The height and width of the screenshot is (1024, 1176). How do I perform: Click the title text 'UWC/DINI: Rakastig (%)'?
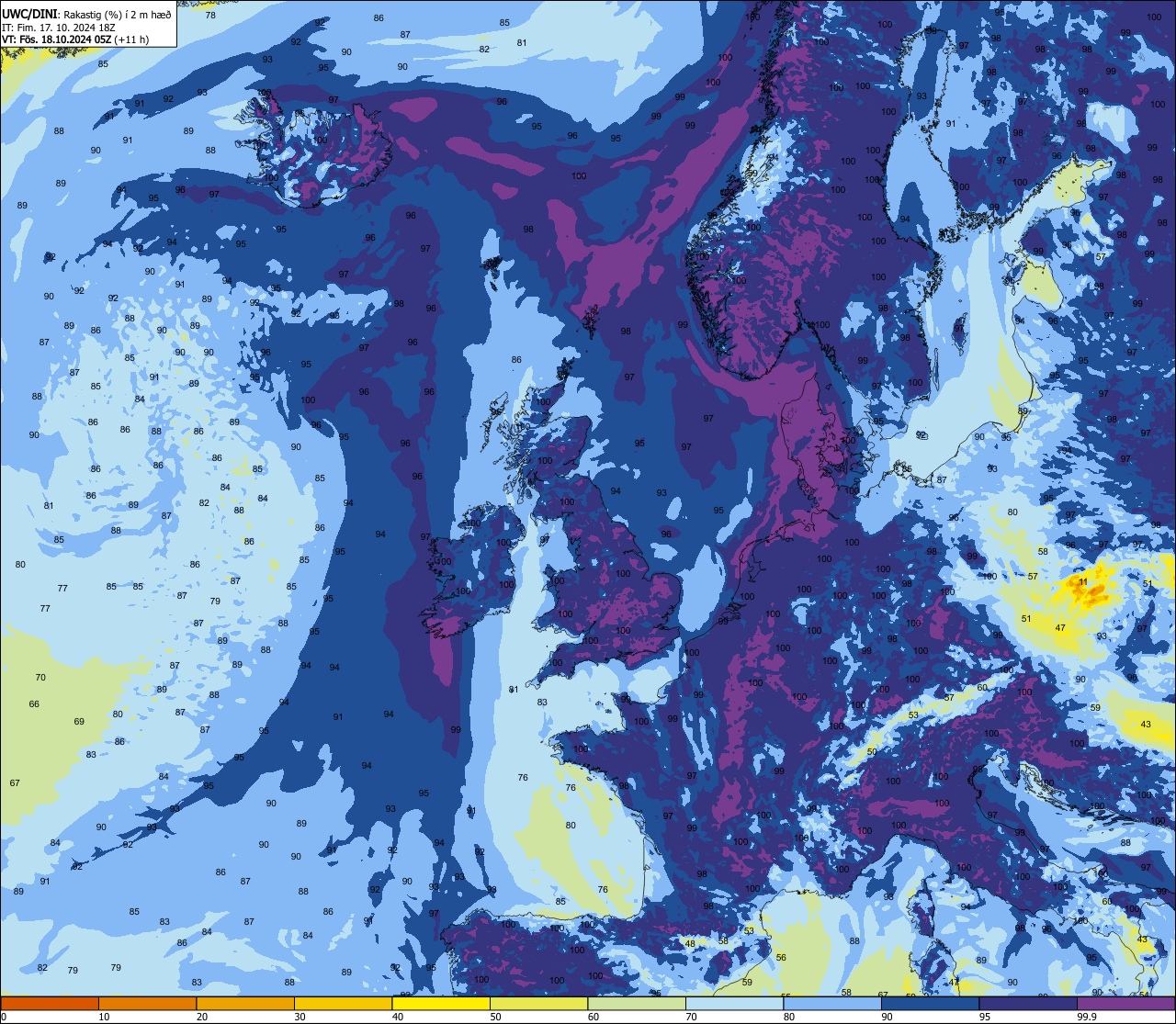(x=60, y=16)
